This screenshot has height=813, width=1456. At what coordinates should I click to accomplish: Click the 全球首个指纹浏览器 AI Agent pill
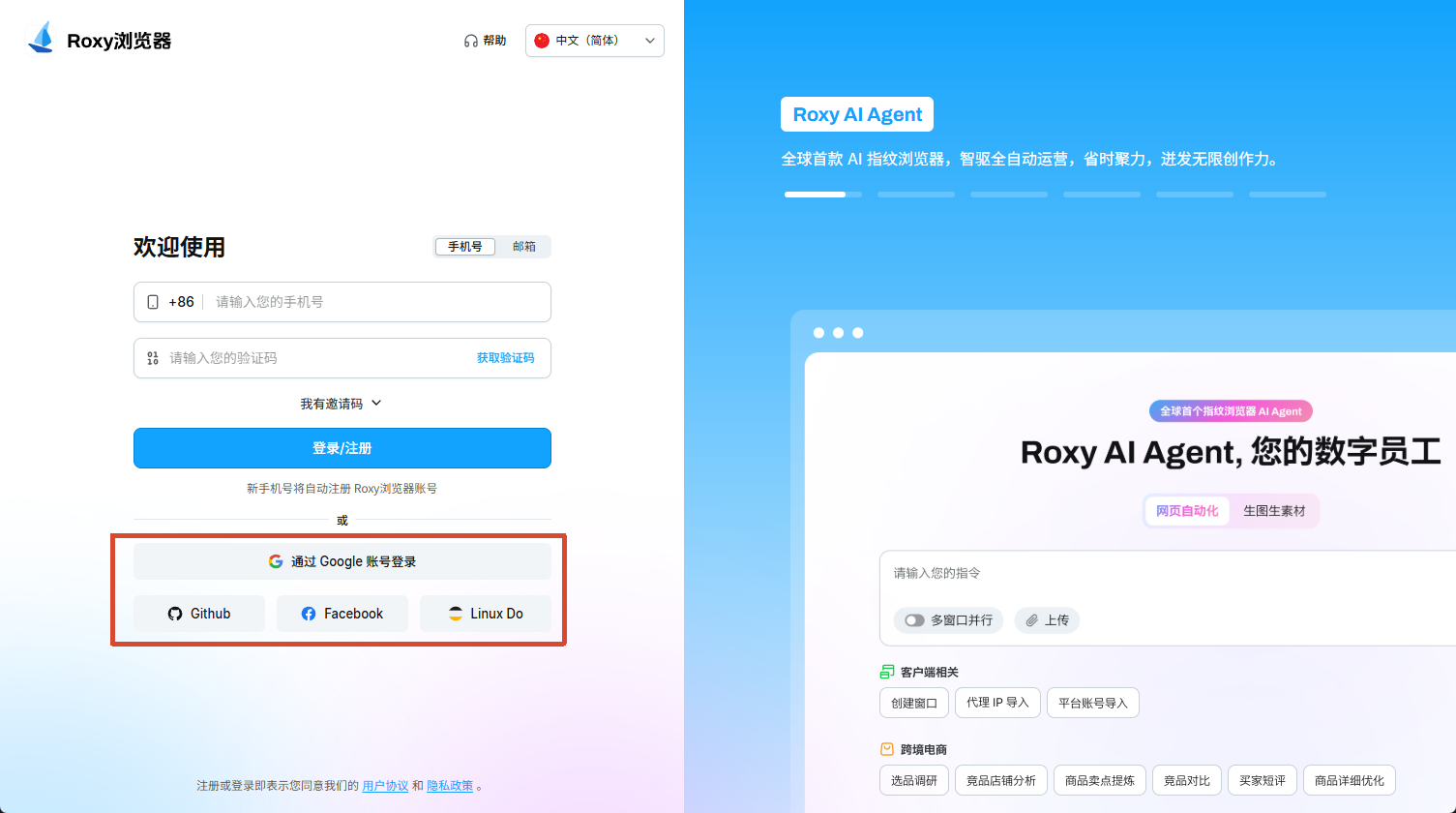point(1231,411)
